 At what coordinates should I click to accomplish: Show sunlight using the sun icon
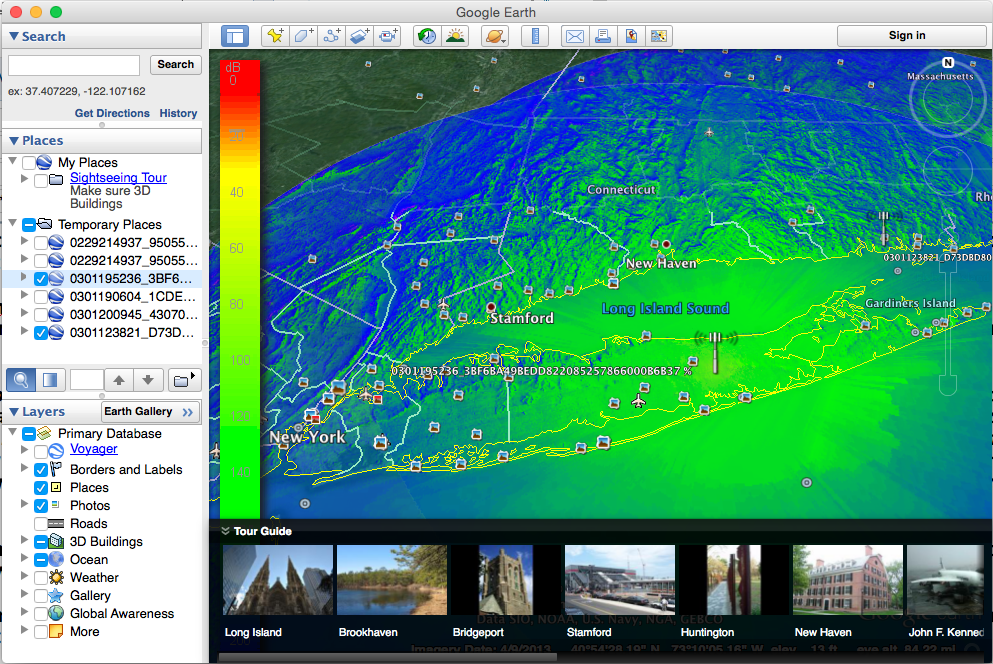(454, 35)
